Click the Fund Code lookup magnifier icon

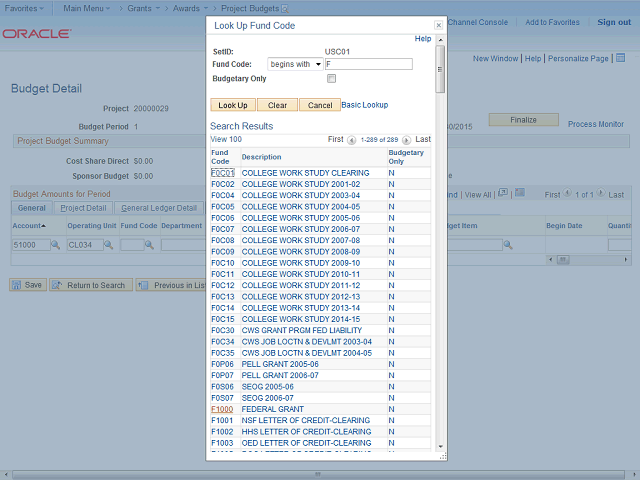click(151, 245)
